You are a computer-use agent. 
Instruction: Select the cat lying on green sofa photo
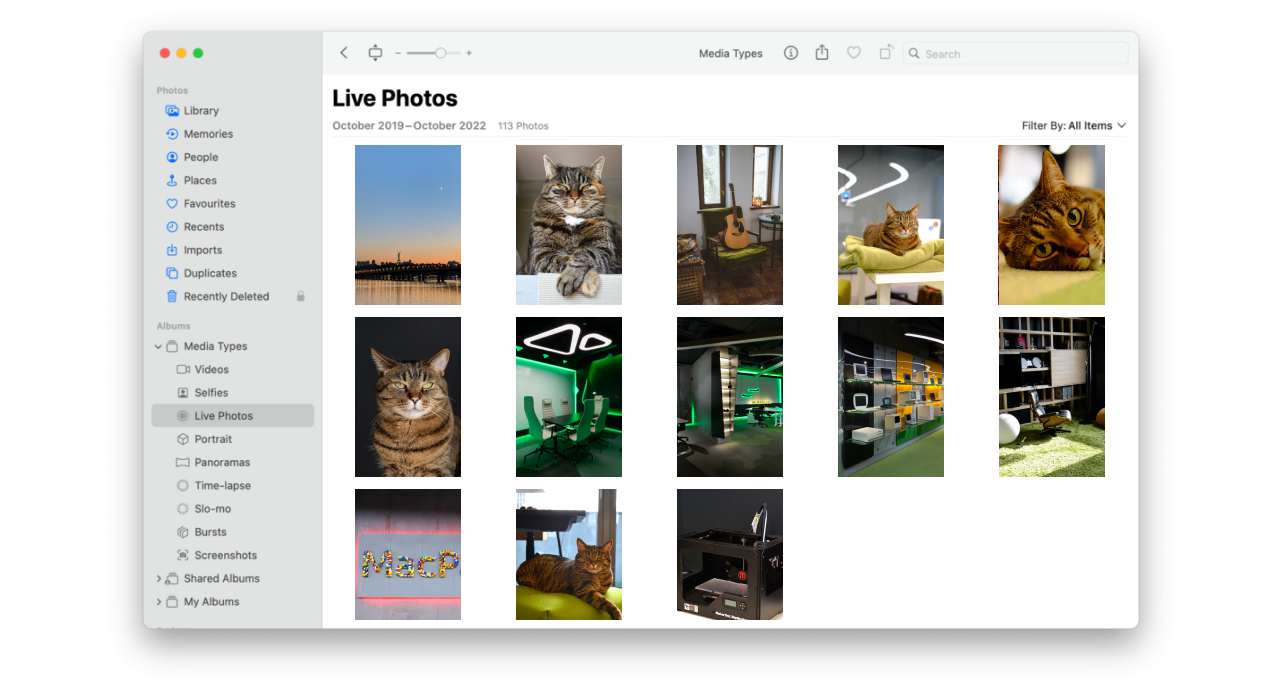tap(569, 554)
